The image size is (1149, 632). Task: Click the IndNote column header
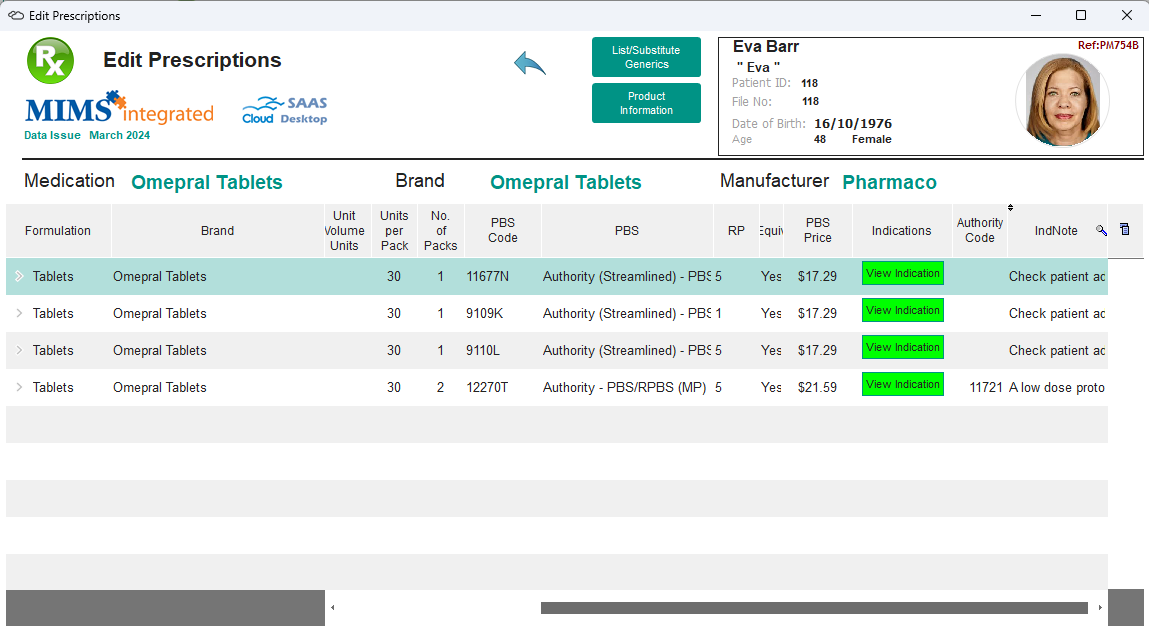coord(1056,231)
